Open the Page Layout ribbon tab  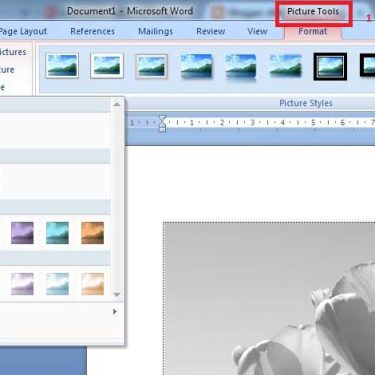[x=23, y=31]
